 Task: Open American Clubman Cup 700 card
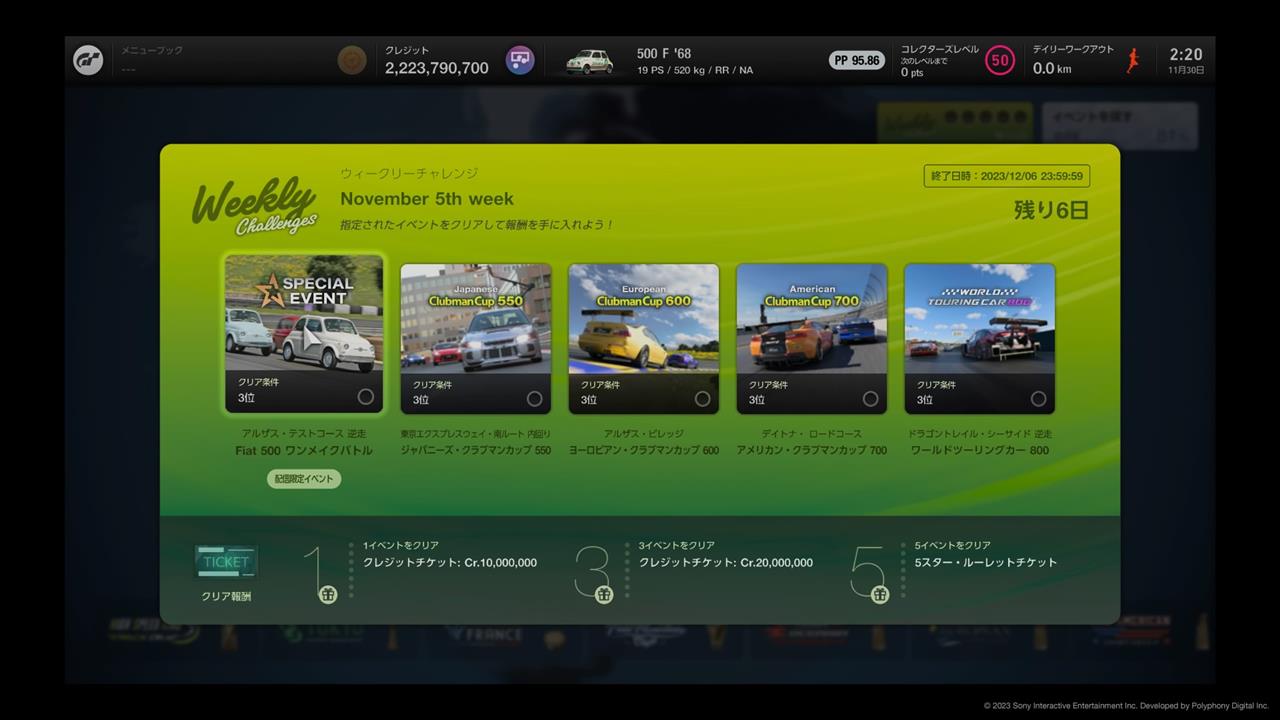click(812, 339)
